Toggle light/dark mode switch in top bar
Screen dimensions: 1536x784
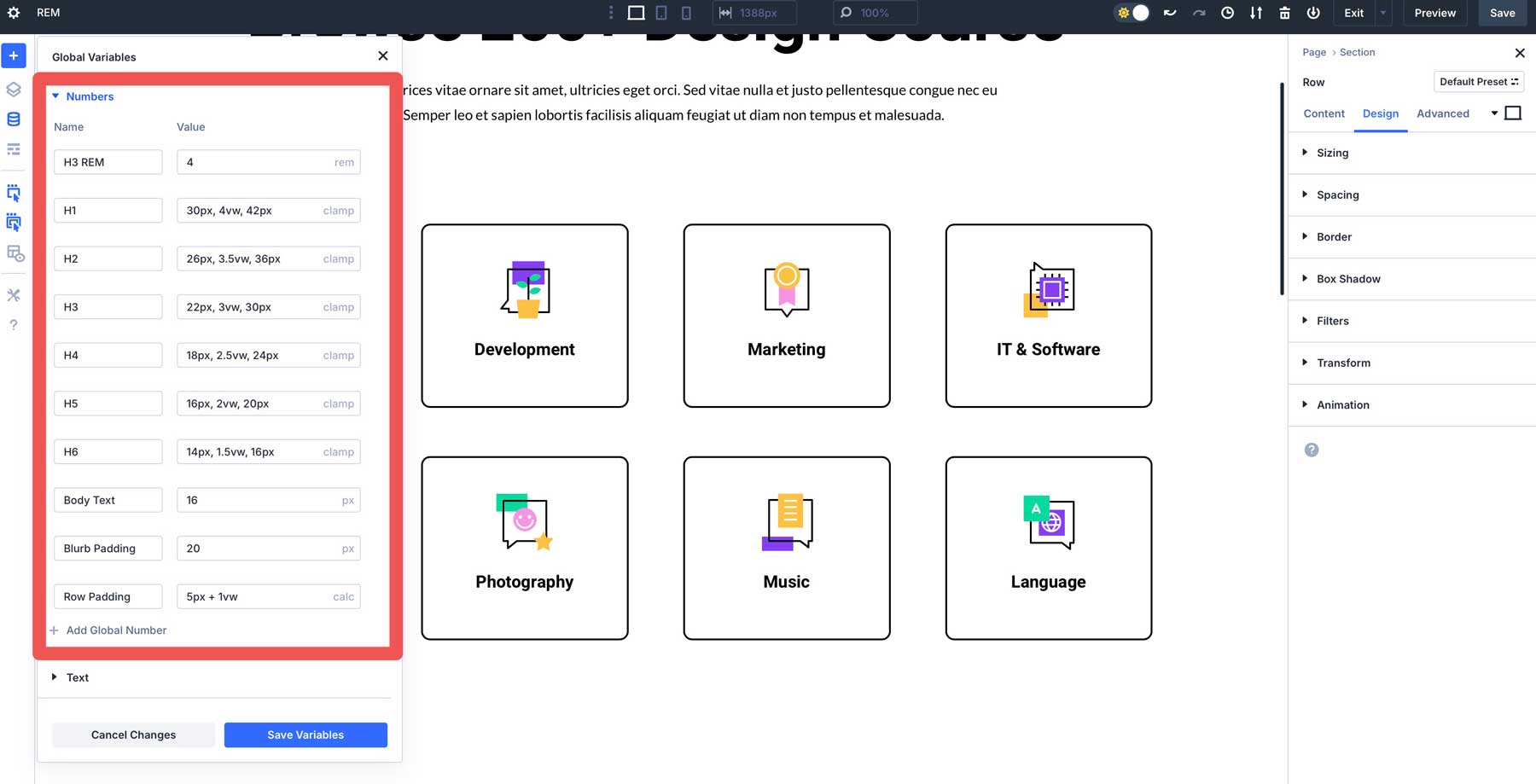[1132, 13]
